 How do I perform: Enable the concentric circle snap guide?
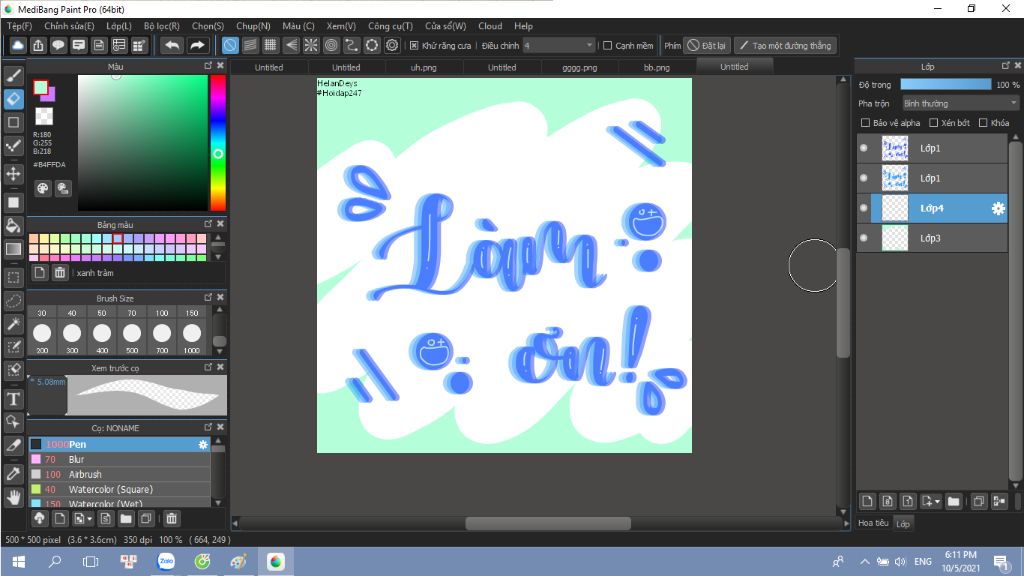(331, 45)
